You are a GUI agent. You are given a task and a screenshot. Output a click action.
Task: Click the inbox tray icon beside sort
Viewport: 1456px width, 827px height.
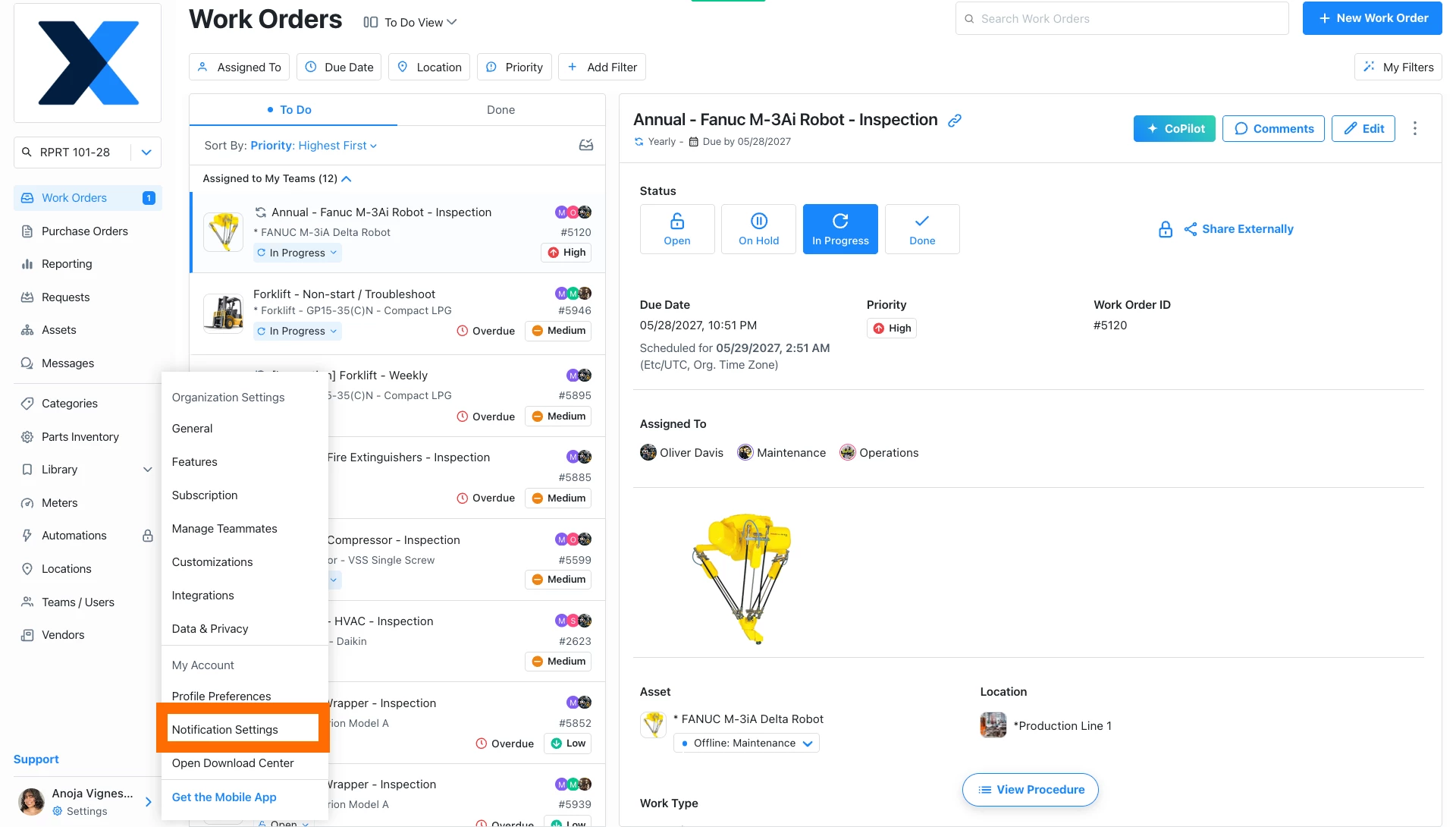[585, 146]
